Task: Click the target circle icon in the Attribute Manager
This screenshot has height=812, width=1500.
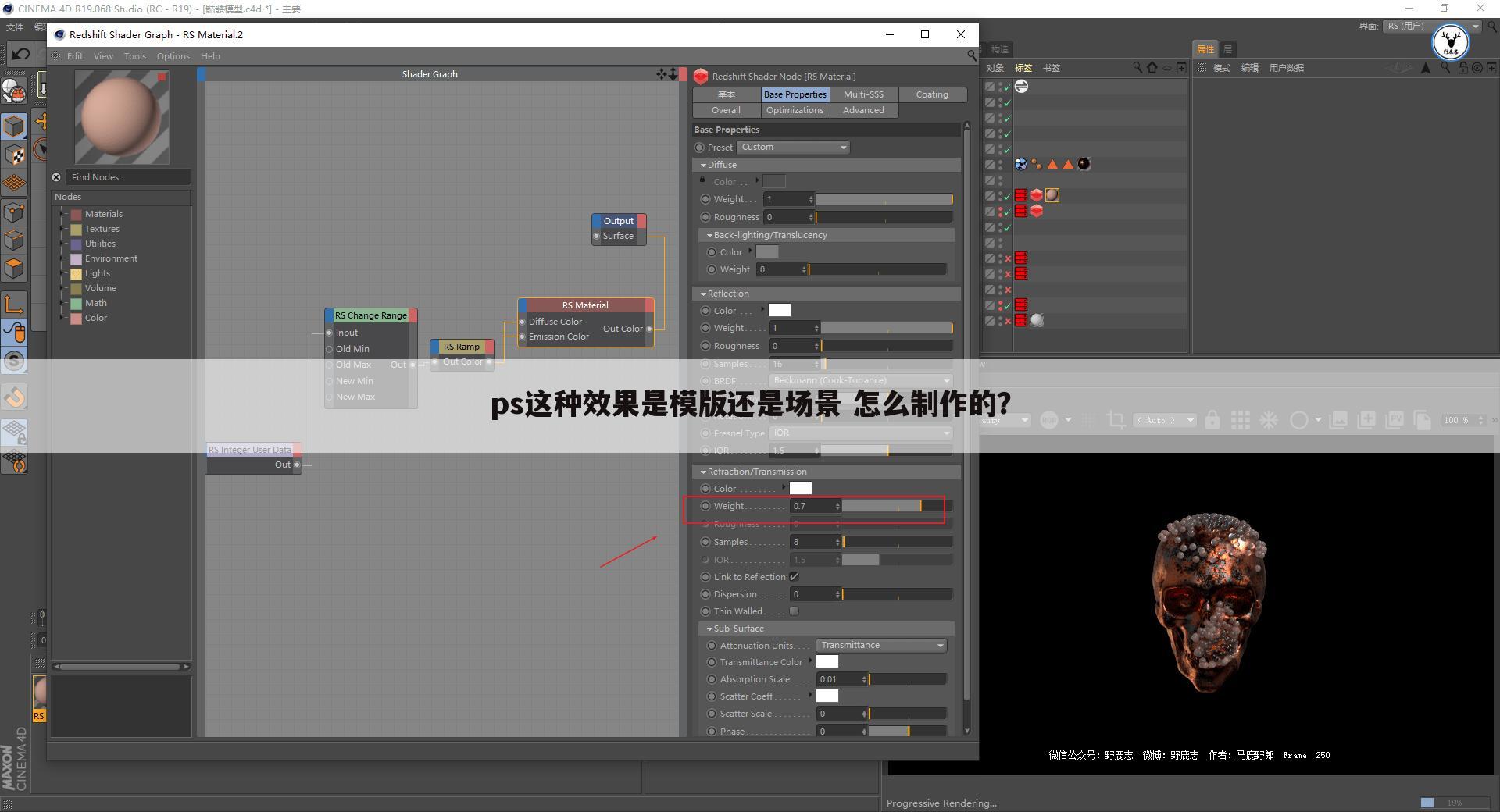Action: (1477, 68)
